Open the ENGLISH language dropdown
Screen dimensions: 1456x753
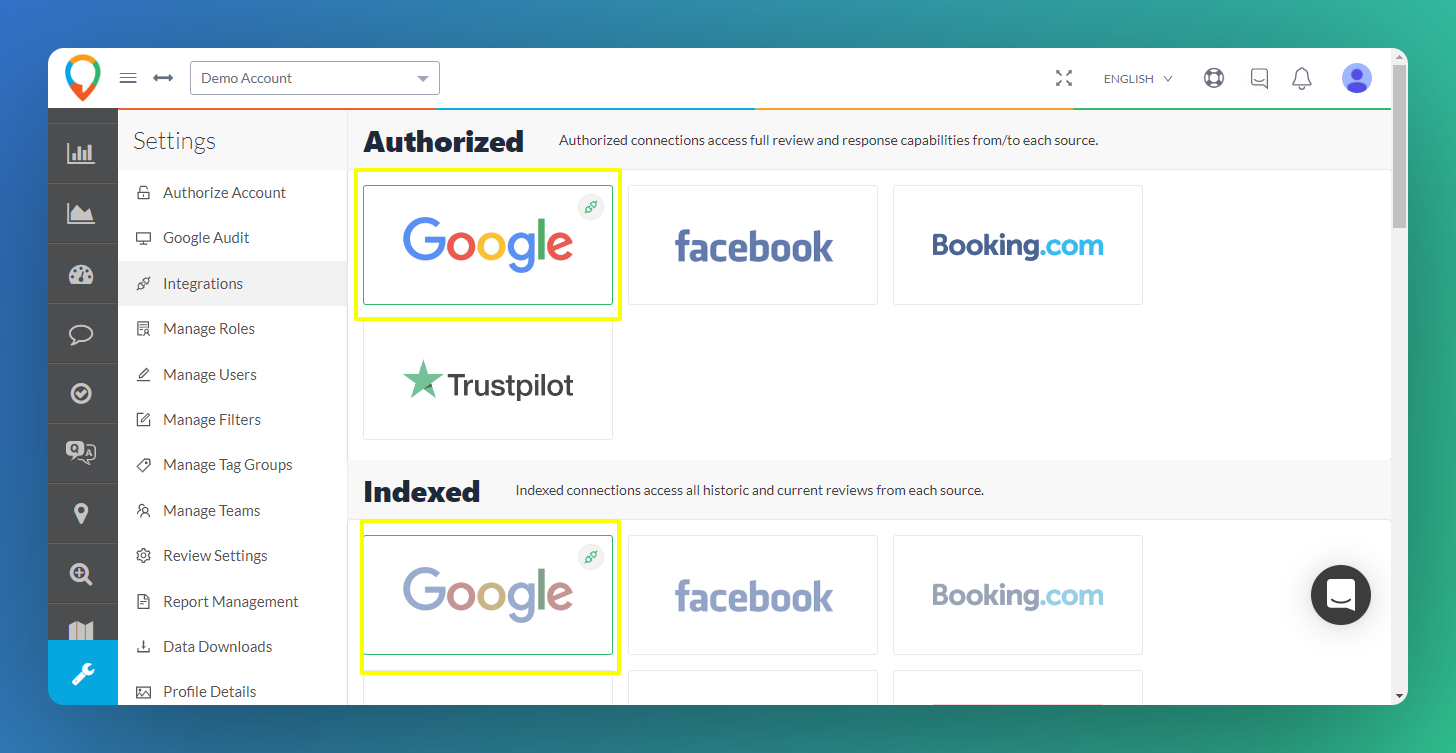coord(1138,79)
